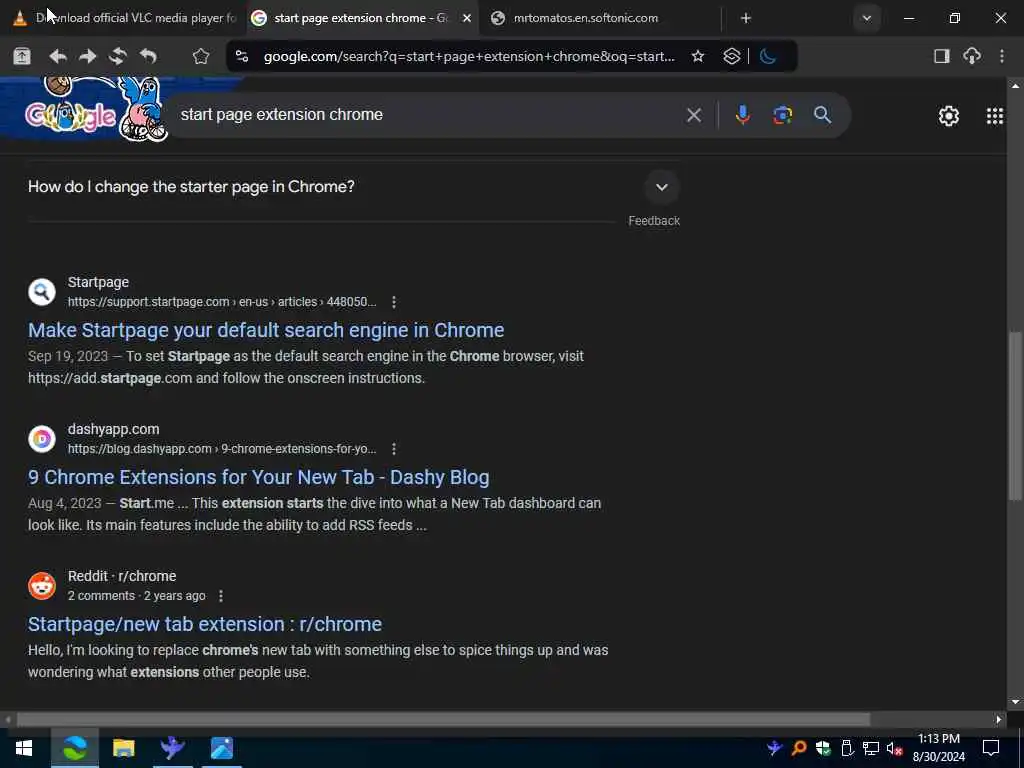Click the pentagon star icon beside the address bar
Viewport: 1024px width, 768px height.
[x=201, y=56]
